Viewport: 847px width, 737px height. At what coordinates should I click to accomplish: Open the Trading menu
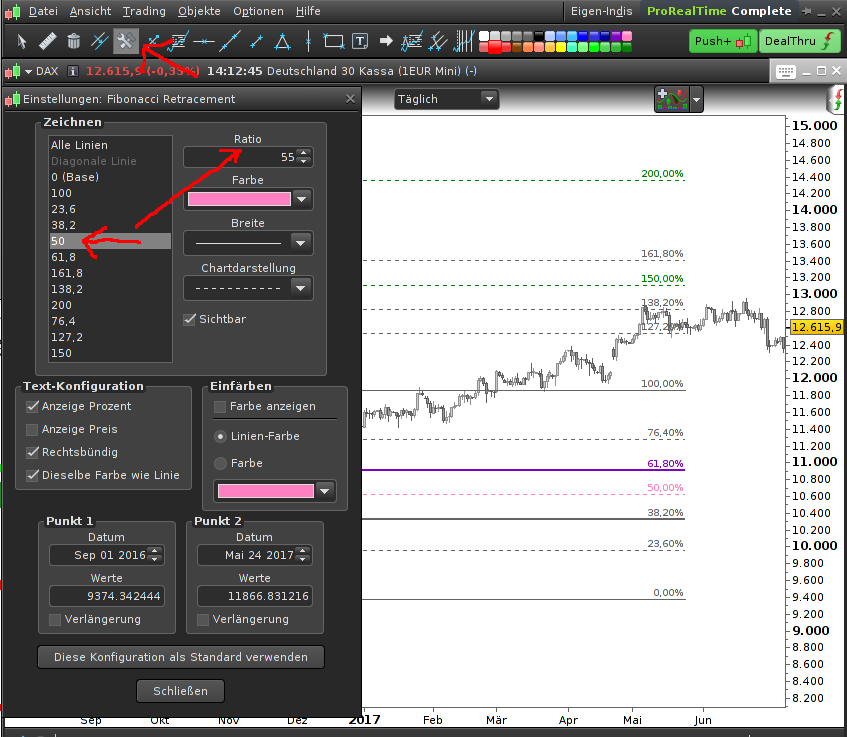(x=143, y=12)
